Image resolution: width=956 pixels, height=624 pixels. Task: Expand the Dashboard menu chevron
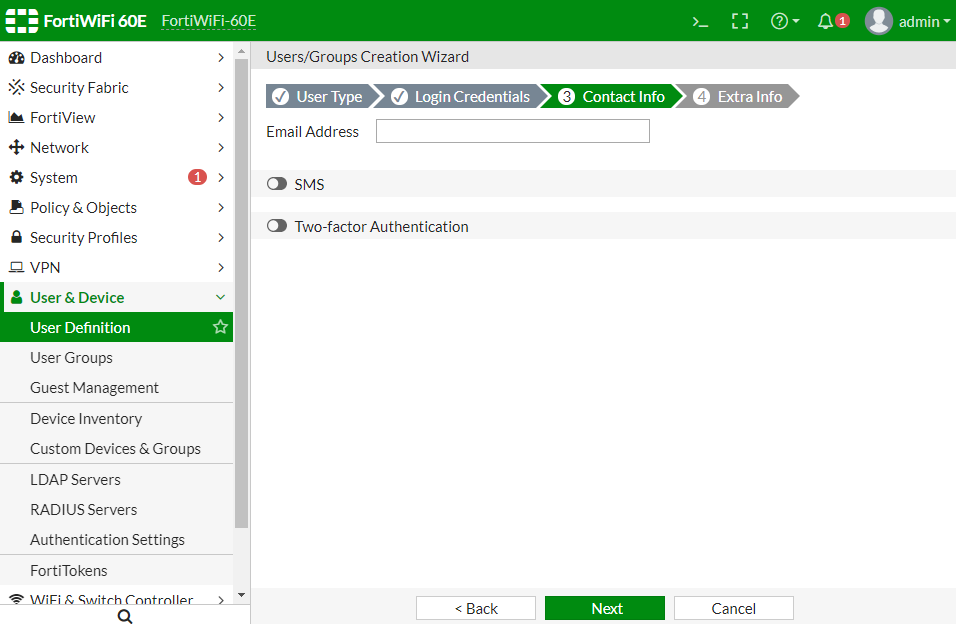221,58
